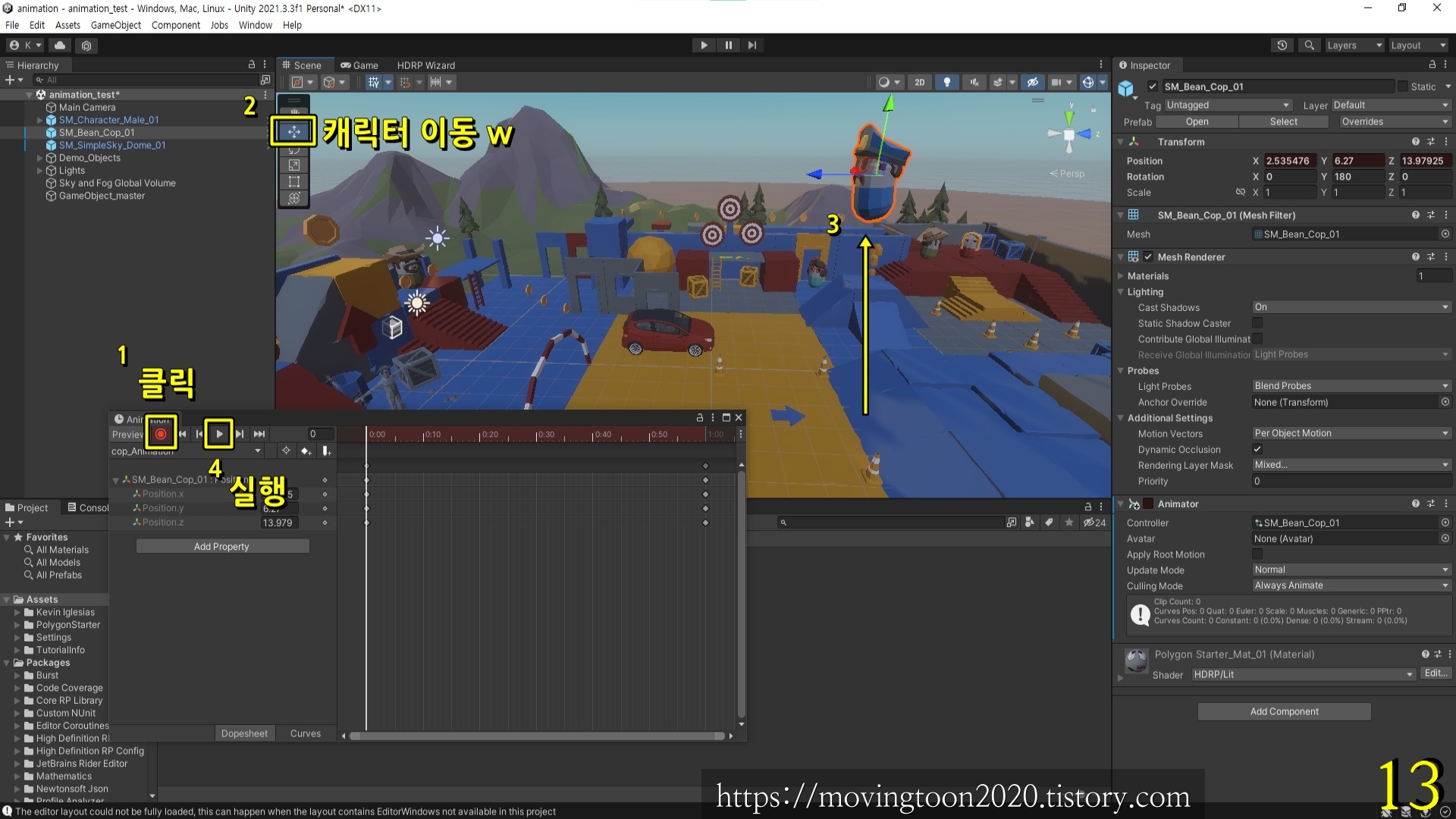The height and width of the screenshot is (819, 1456).
Task: Toggle filter by selection in Animation window
Action: click(x=286, y=451)
